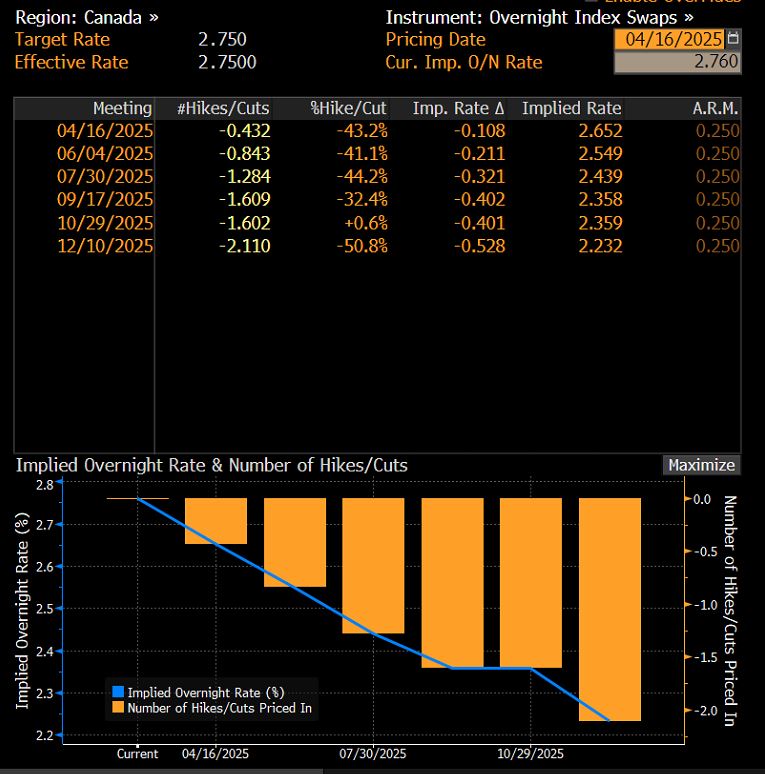The width and height of the screenshot is (765, 774).
Task: Click the 2.359 implied rate value
Action: pyautogui.click(x=600, y=223)
